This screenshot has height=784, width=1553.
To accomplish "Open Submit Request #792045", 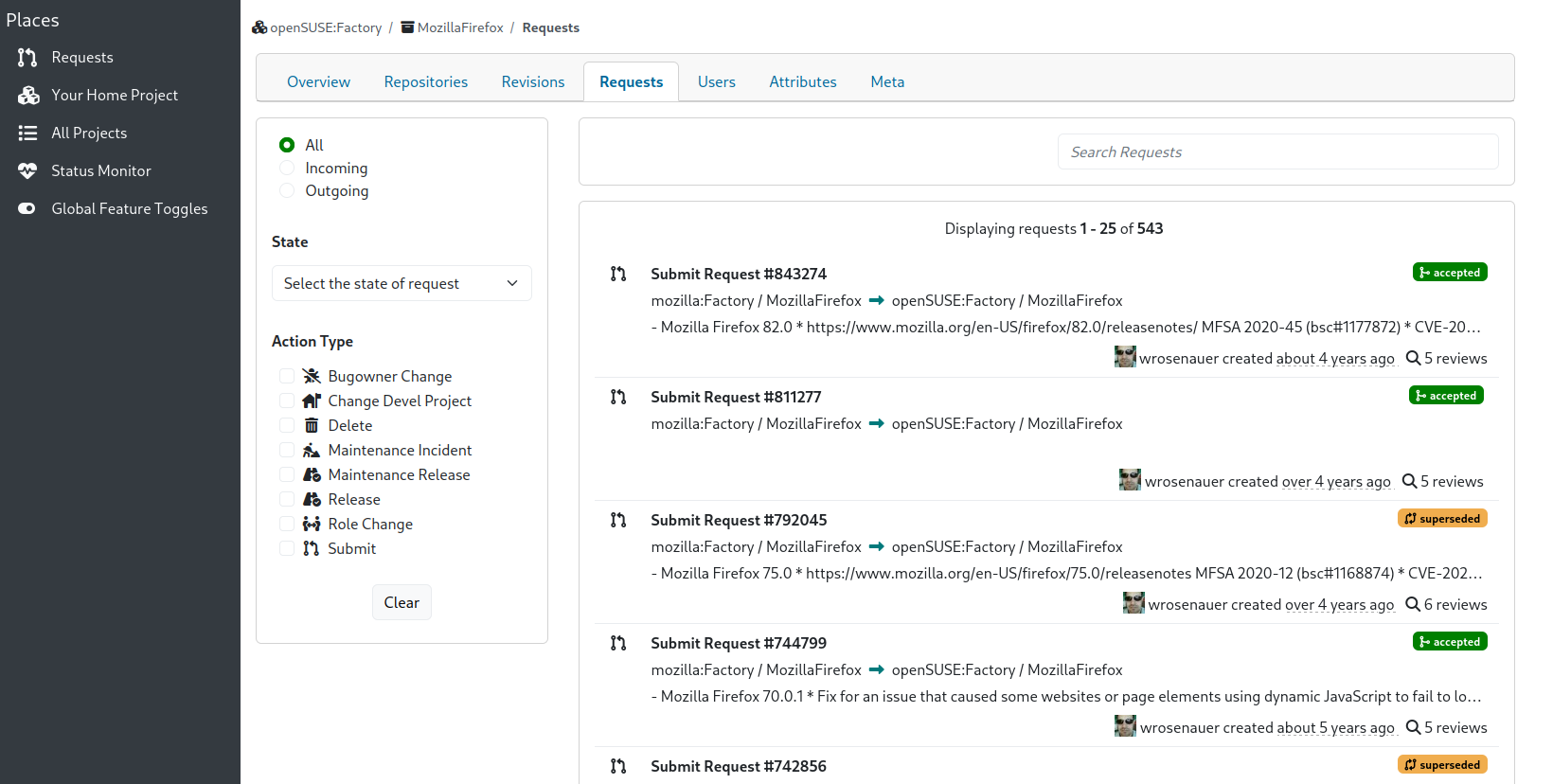I will [x=739, y=520].
